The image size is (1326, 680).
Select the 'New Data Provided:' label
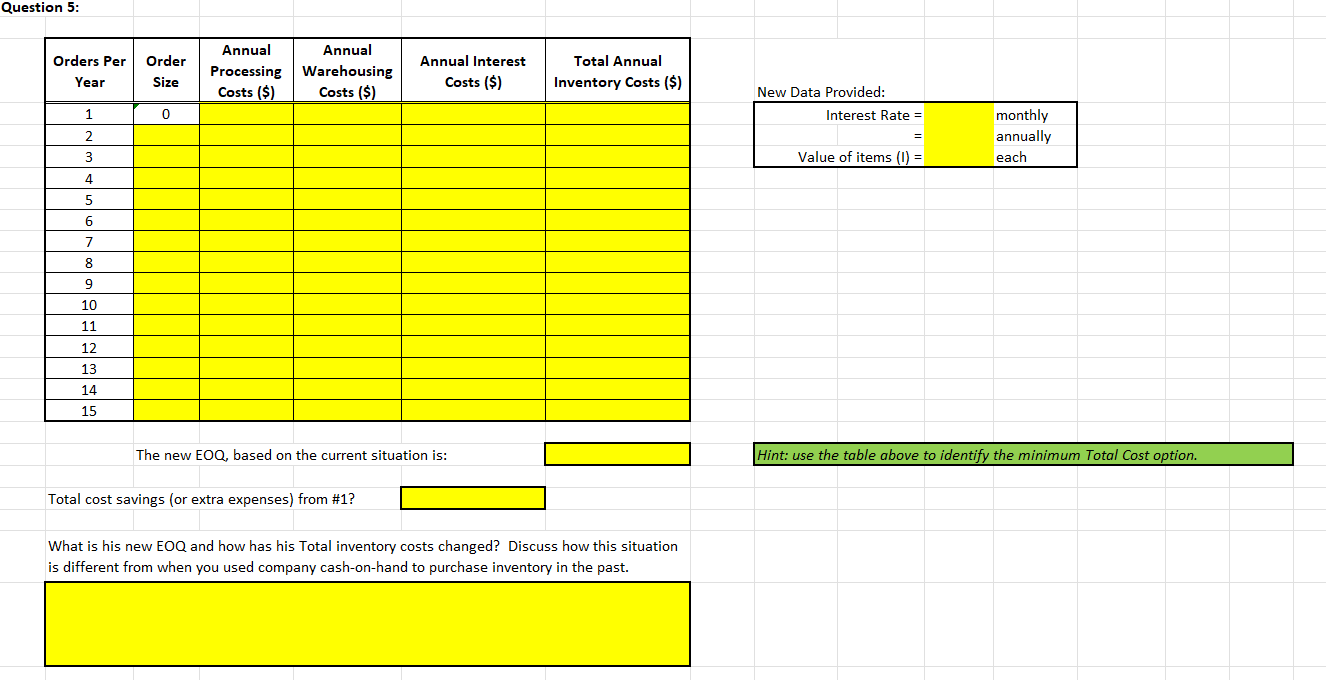(x=821, y=92)
